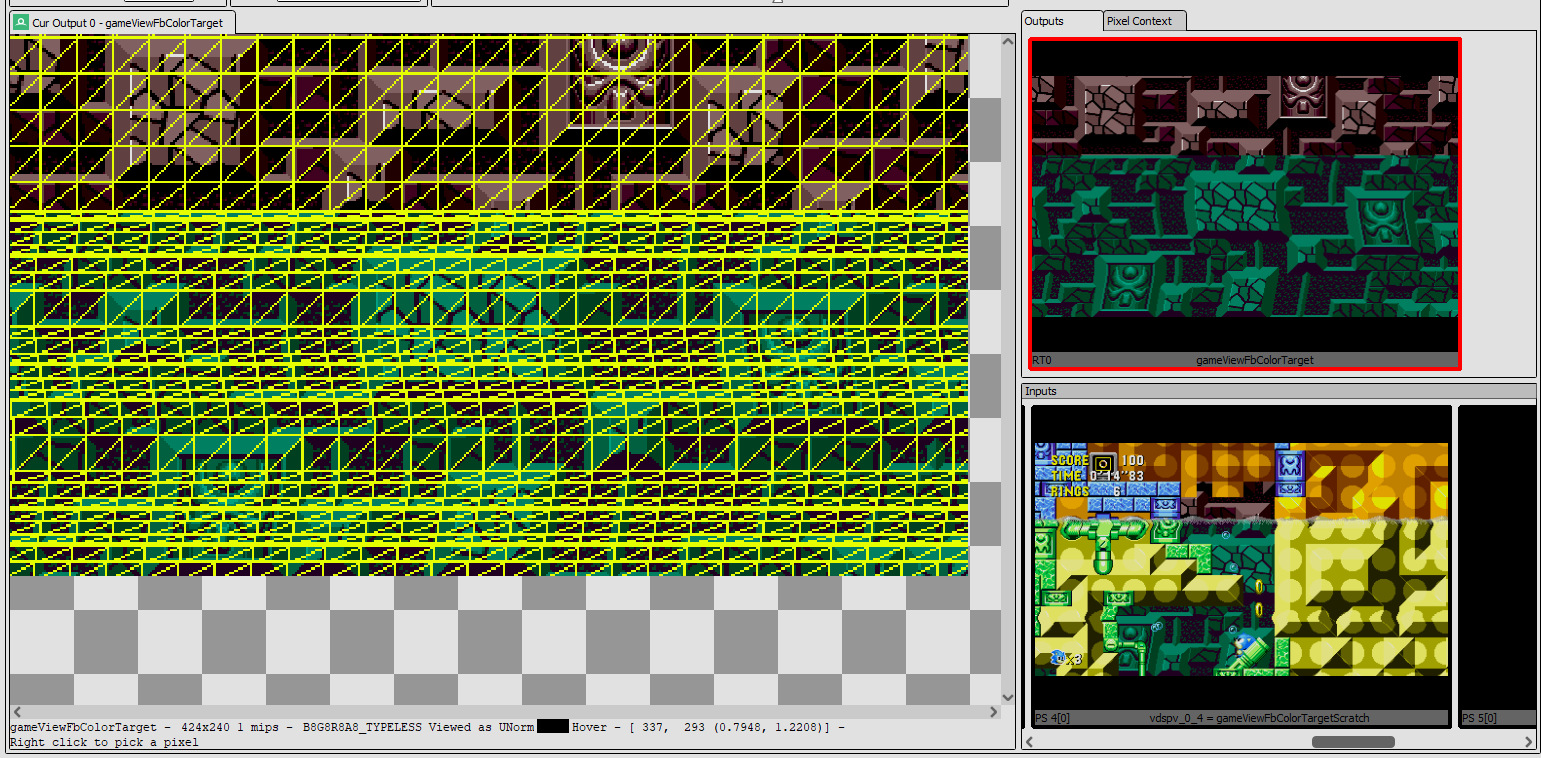Click the texture viewer's horizontal scrollbar track

click(500, 712)
